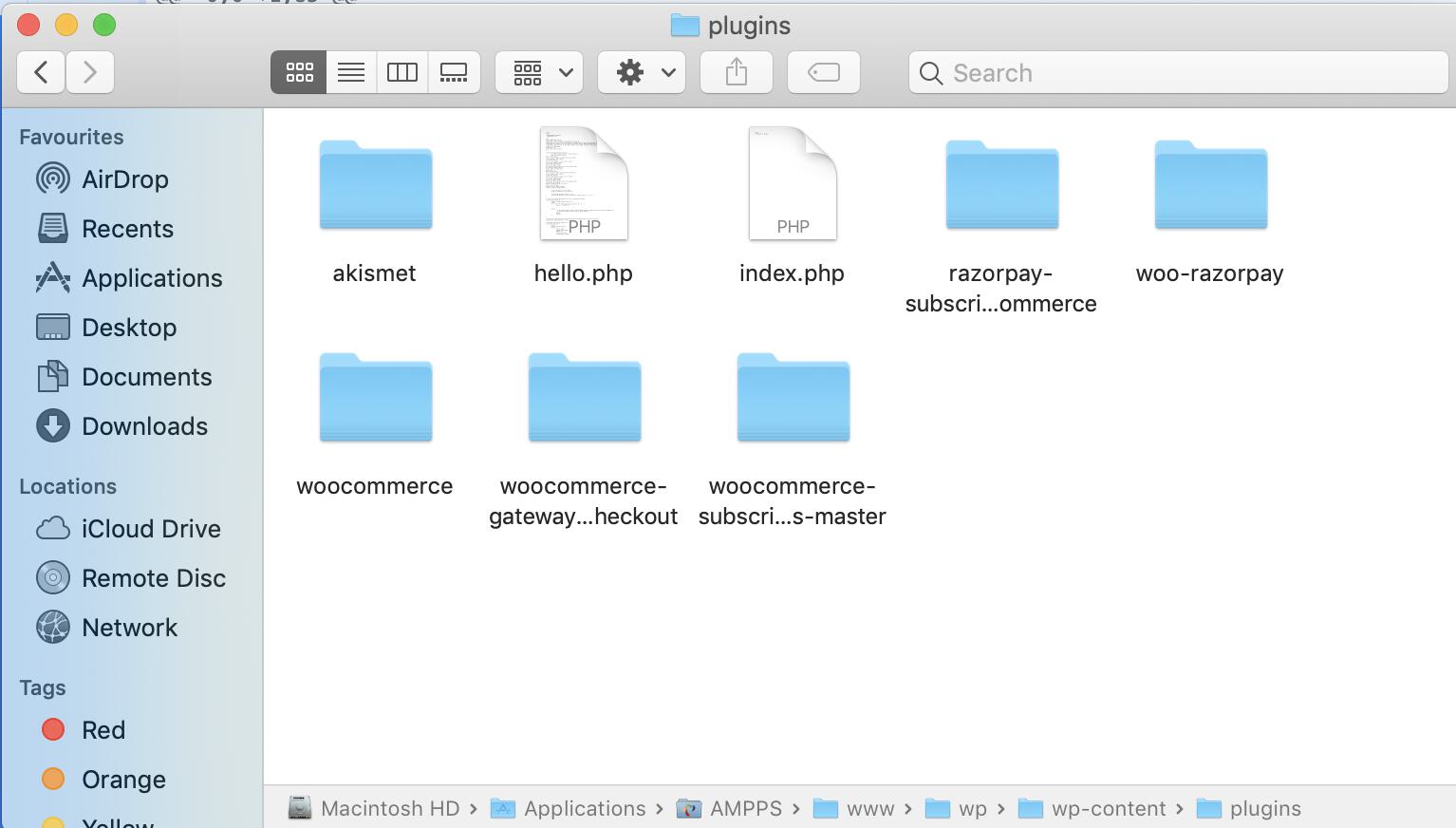This screenshot has height=828, width=1456.
Task: Select the Orange tag color dot
Action: [x=53, y=779]
